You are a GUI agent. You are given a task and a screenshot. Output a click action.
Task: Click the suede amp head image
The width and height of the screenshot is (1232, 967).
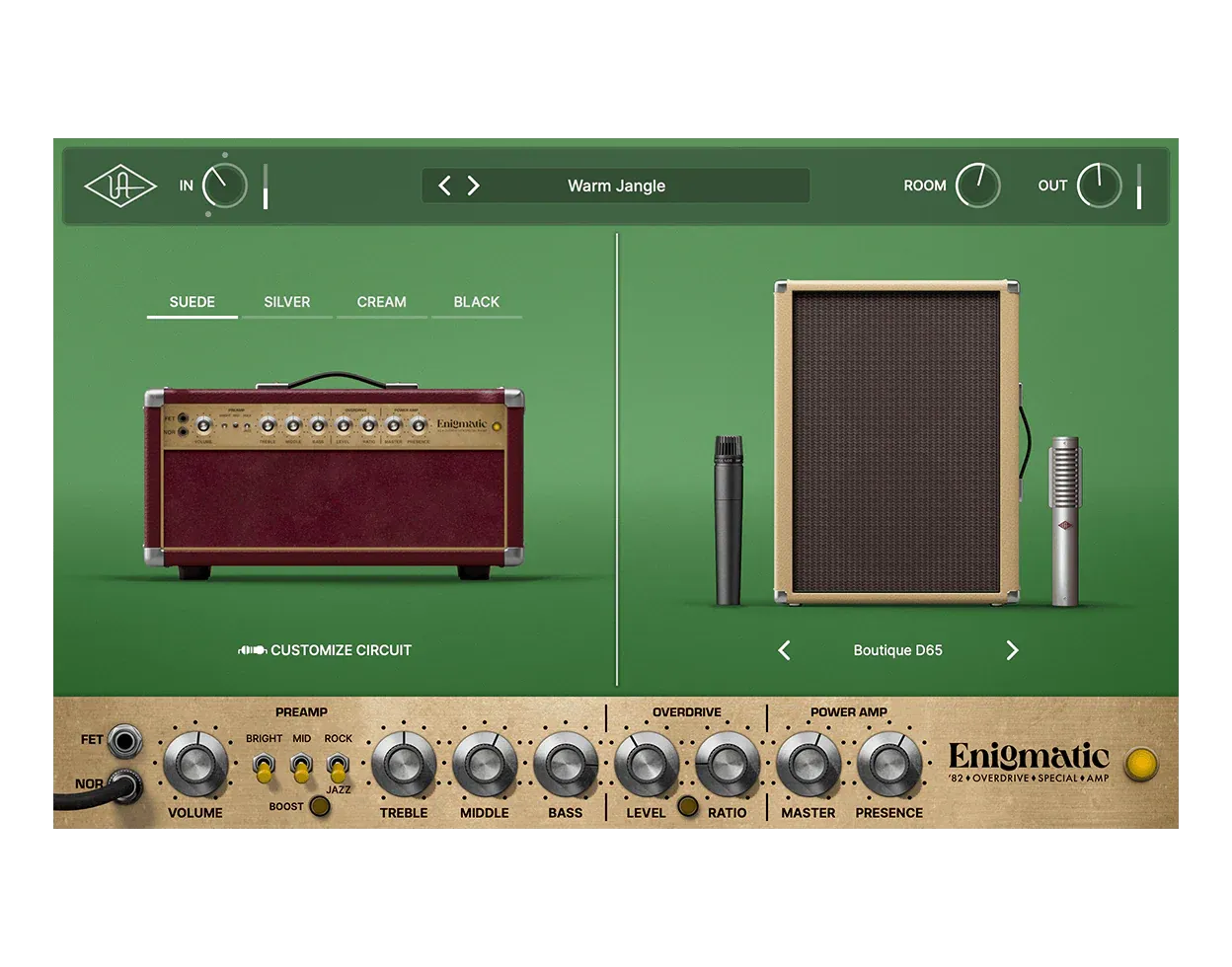(335, 477)
